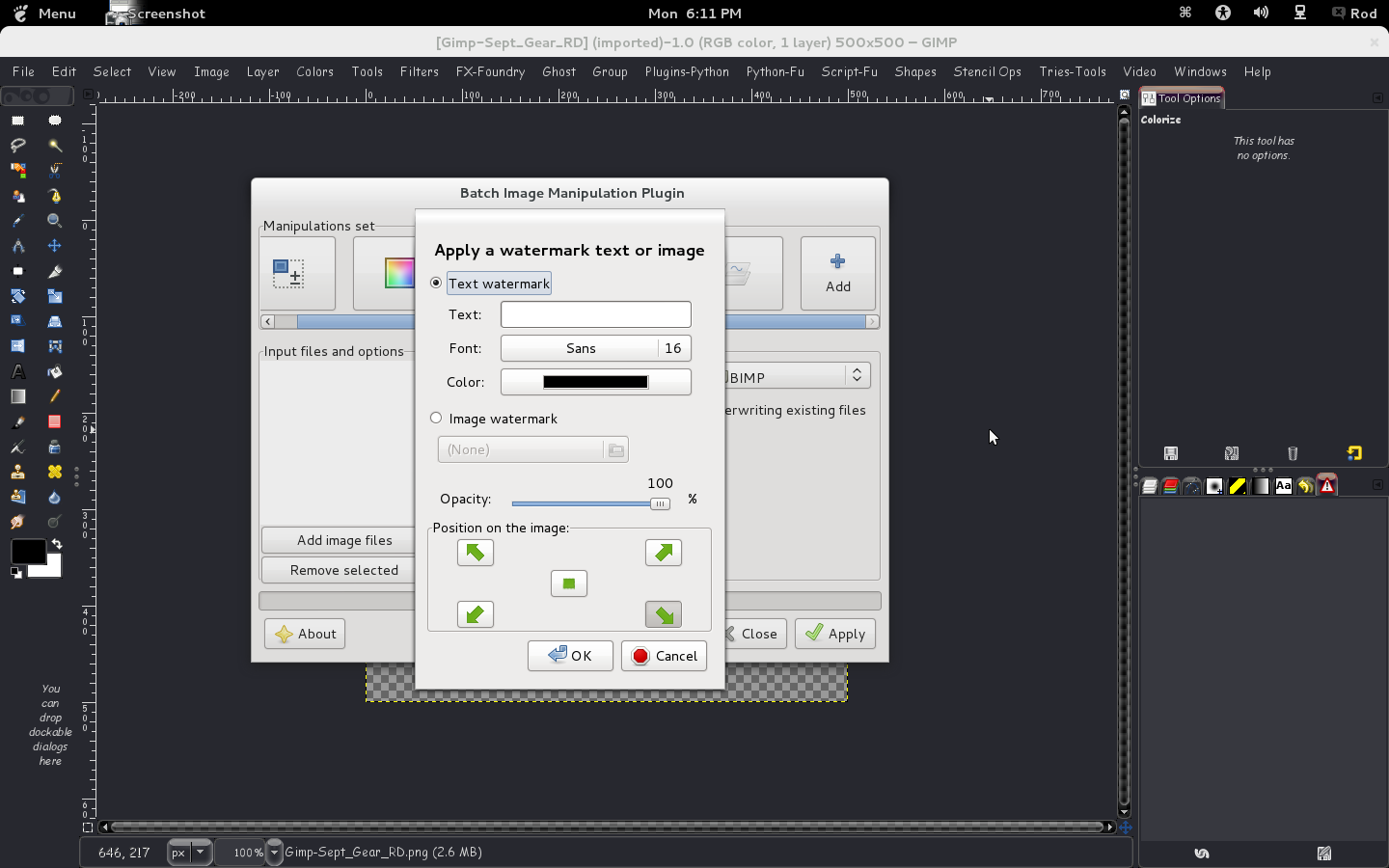Reset tool options to defaults

1354,453
